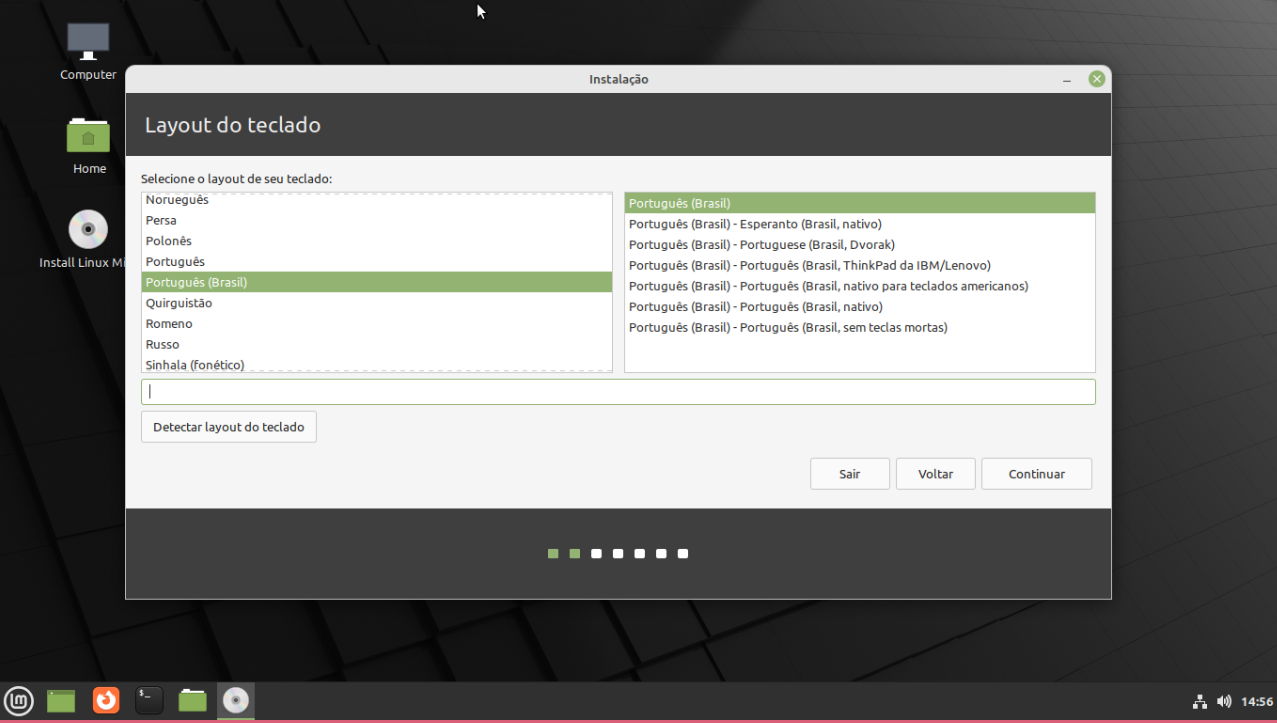
Task: Click the clock showing 14:56
Action: coord(1256,701)
